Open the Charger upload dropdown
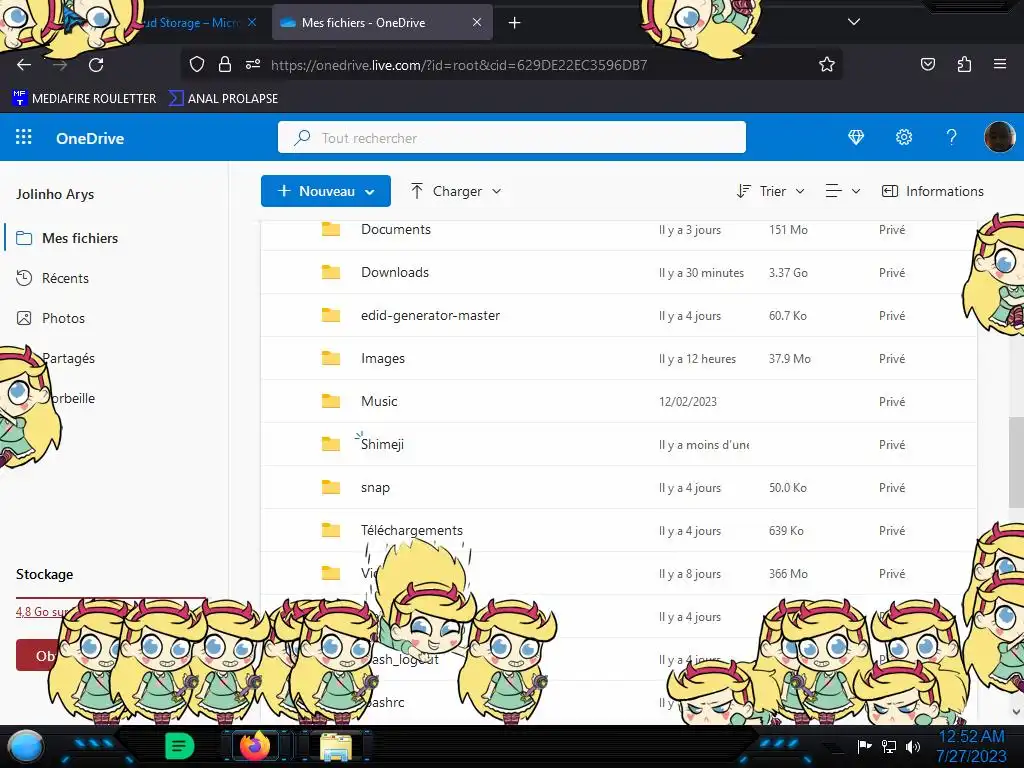This screenshot has width=1024, height=768. tap(456, 191)
